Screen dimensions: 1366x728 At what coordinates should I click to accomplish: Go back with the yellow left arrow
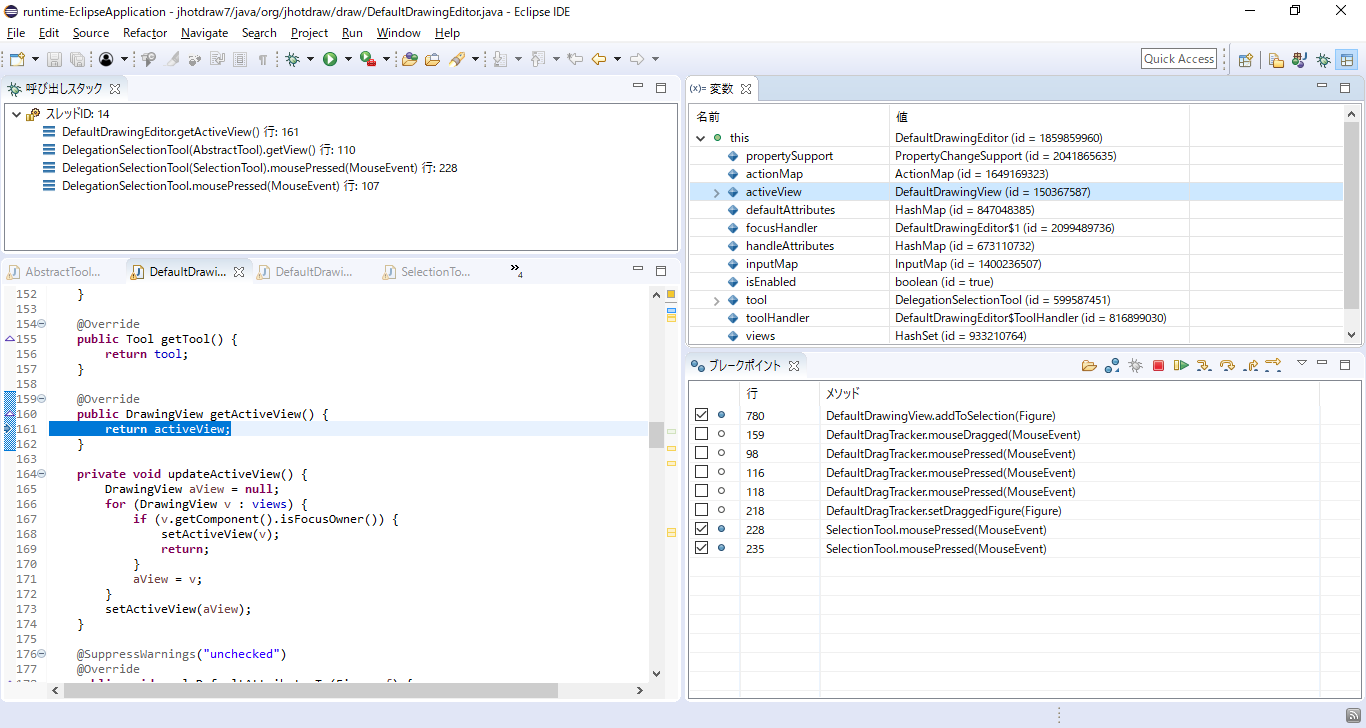[598, 59]
